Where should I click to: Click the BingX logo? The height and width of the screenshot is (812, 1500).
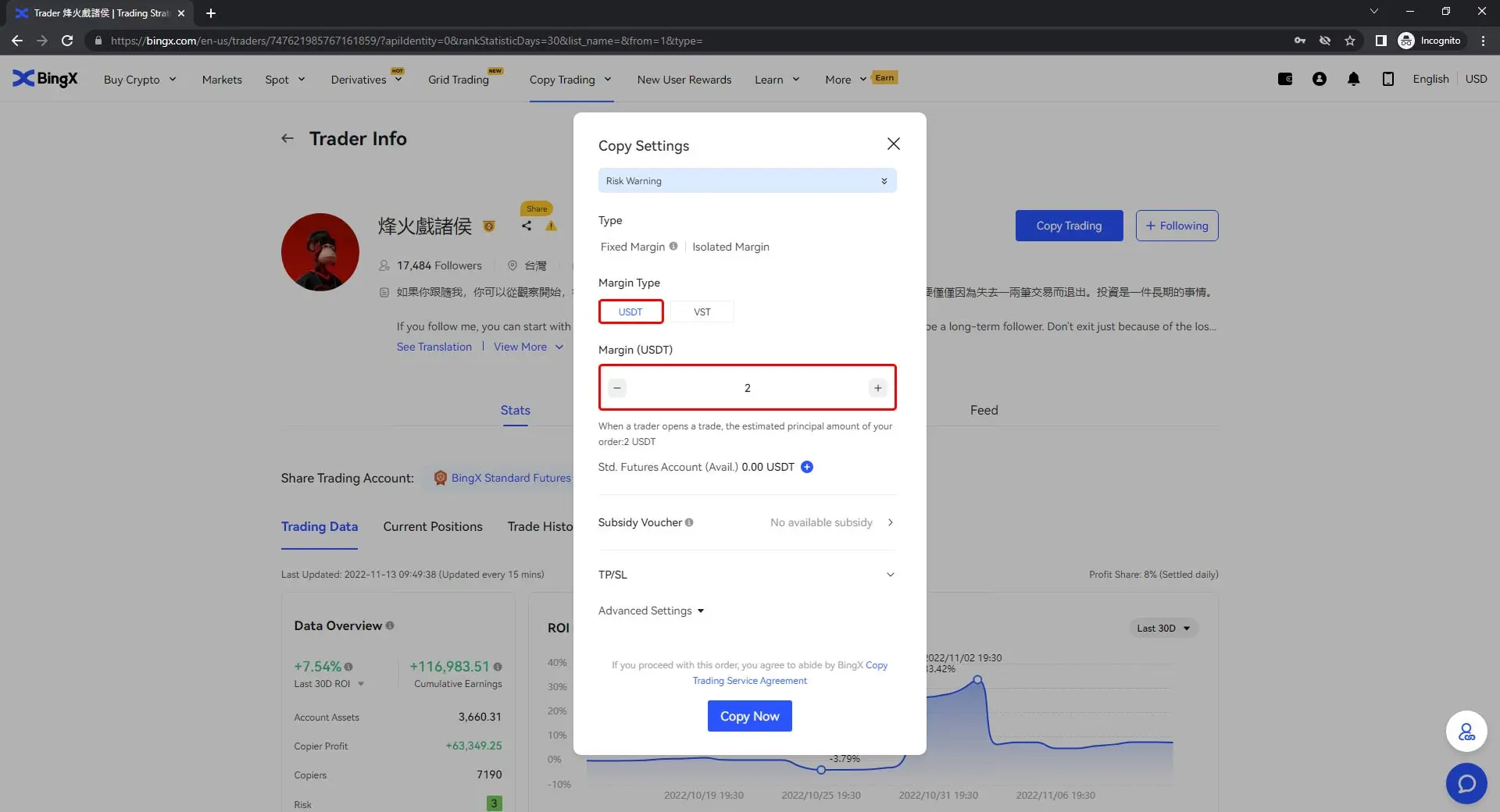click(x=45, y=79)
